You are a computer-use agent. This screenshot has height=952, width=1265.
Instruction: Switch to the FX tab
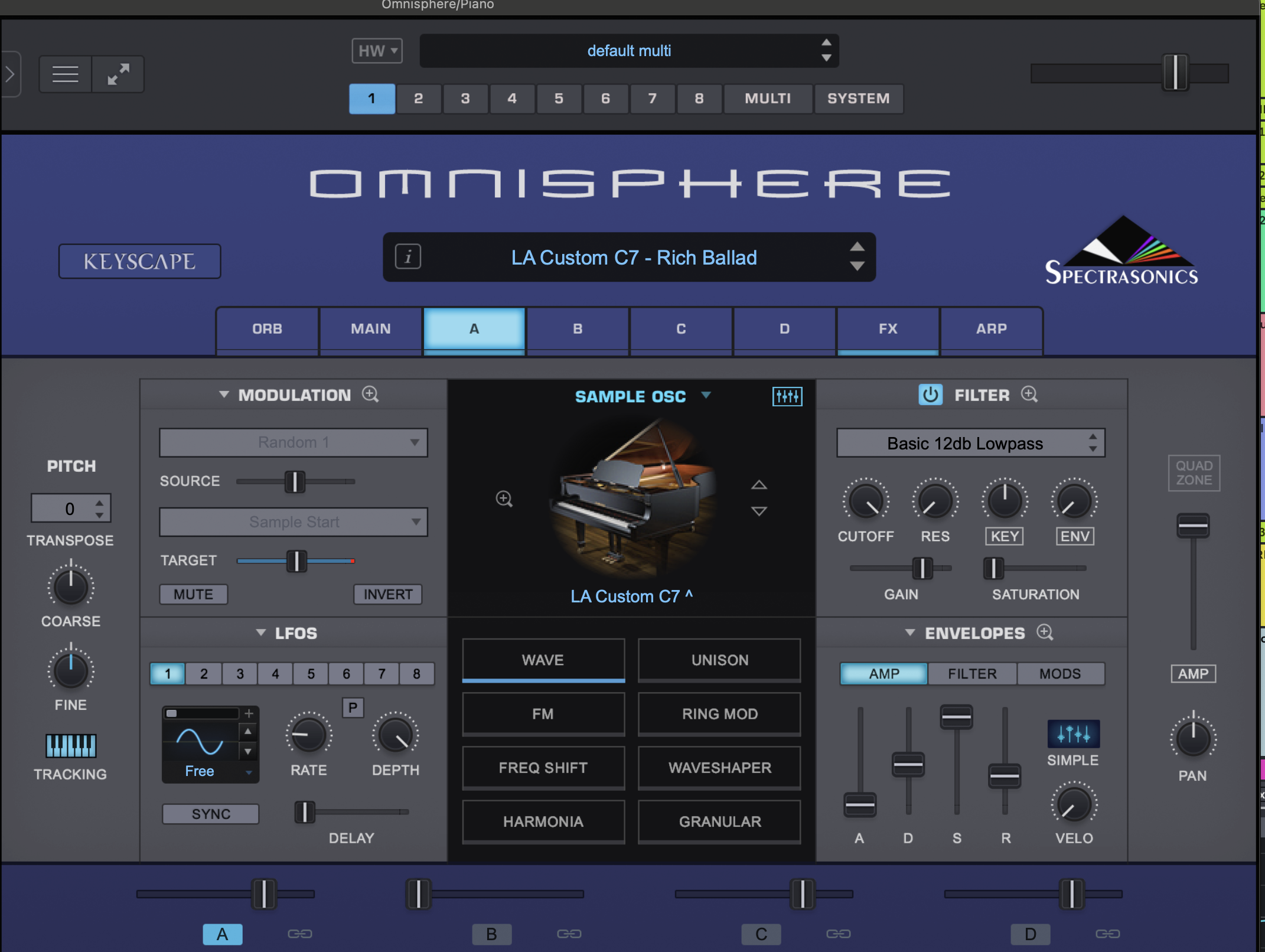(888, 329)
